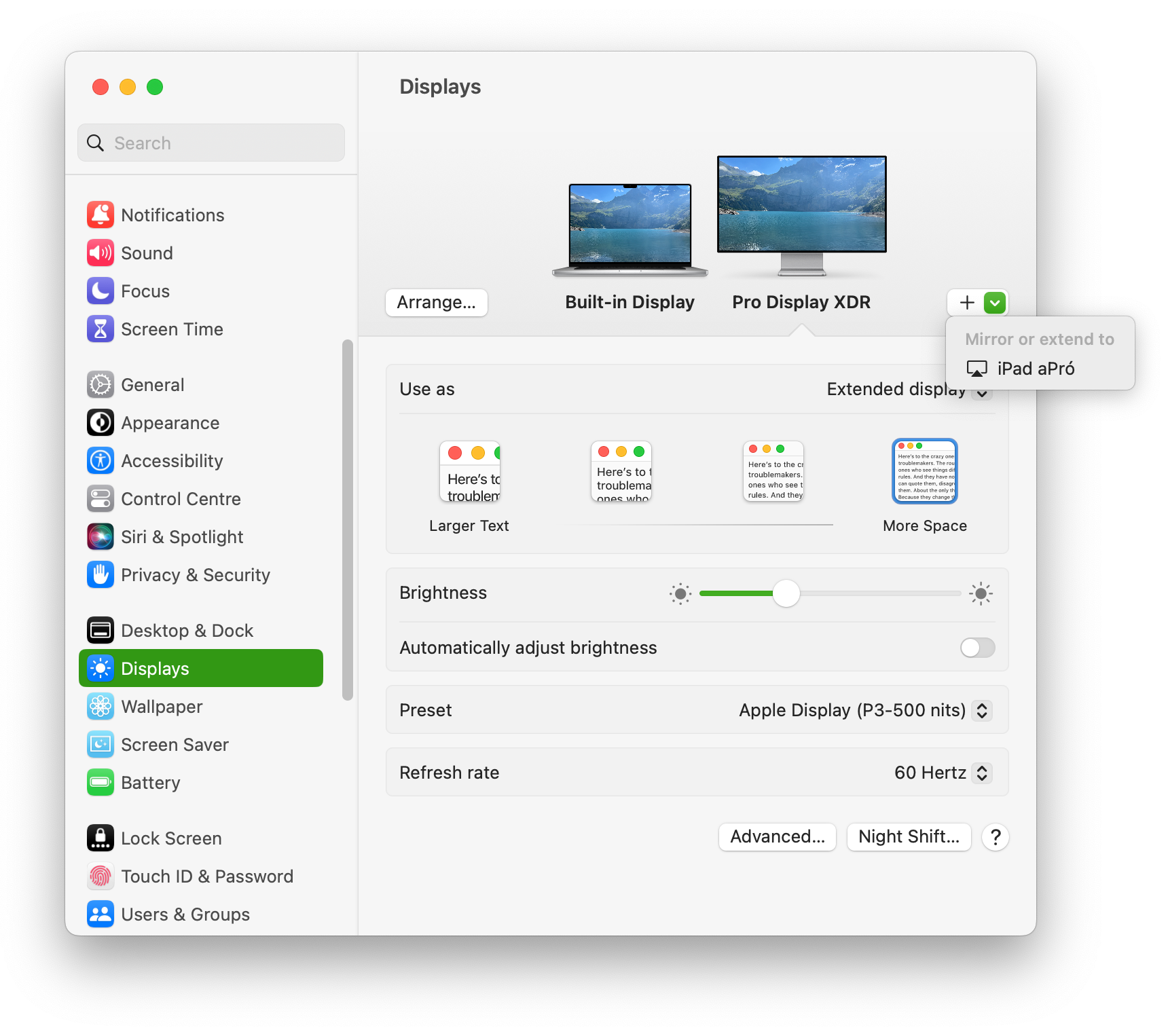This screenshot has height=1036, width=1168.
Task: Go to Users & Groups settings
Action: [201, 914]
